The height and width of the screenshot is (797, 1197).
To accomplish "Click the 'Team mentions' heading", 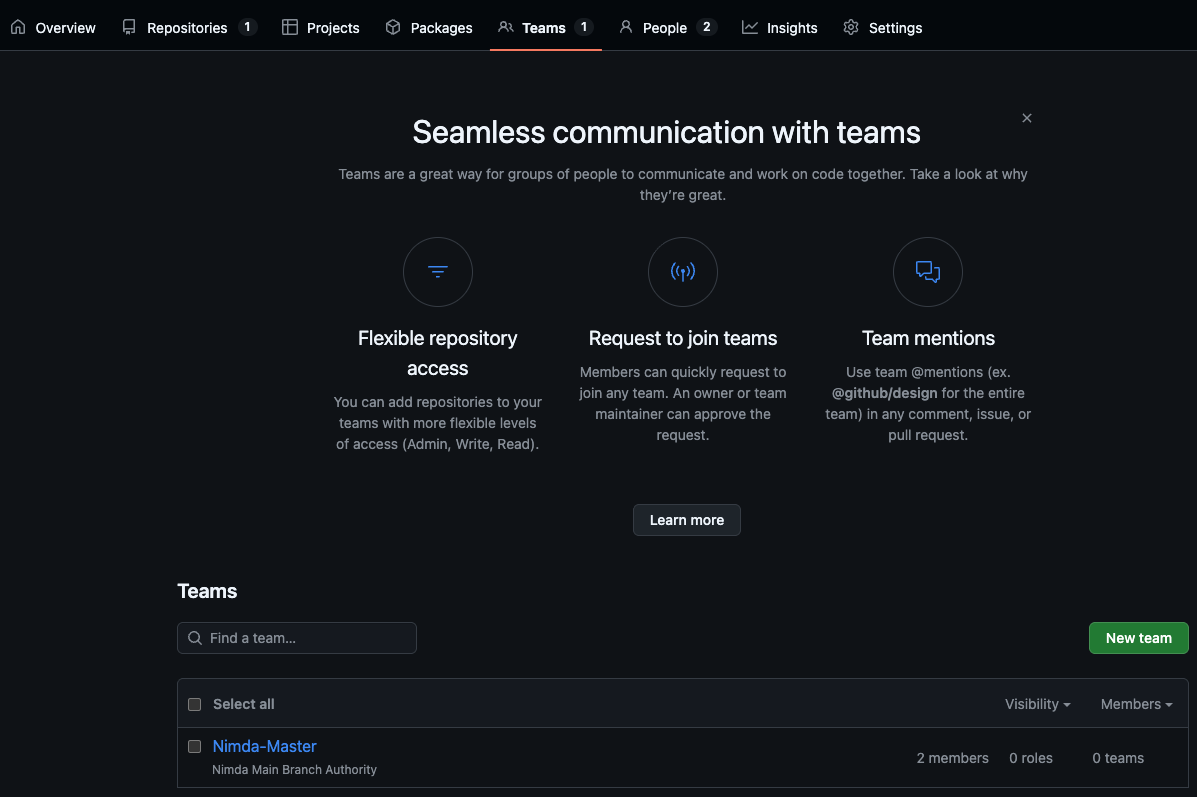I will 928,338.
